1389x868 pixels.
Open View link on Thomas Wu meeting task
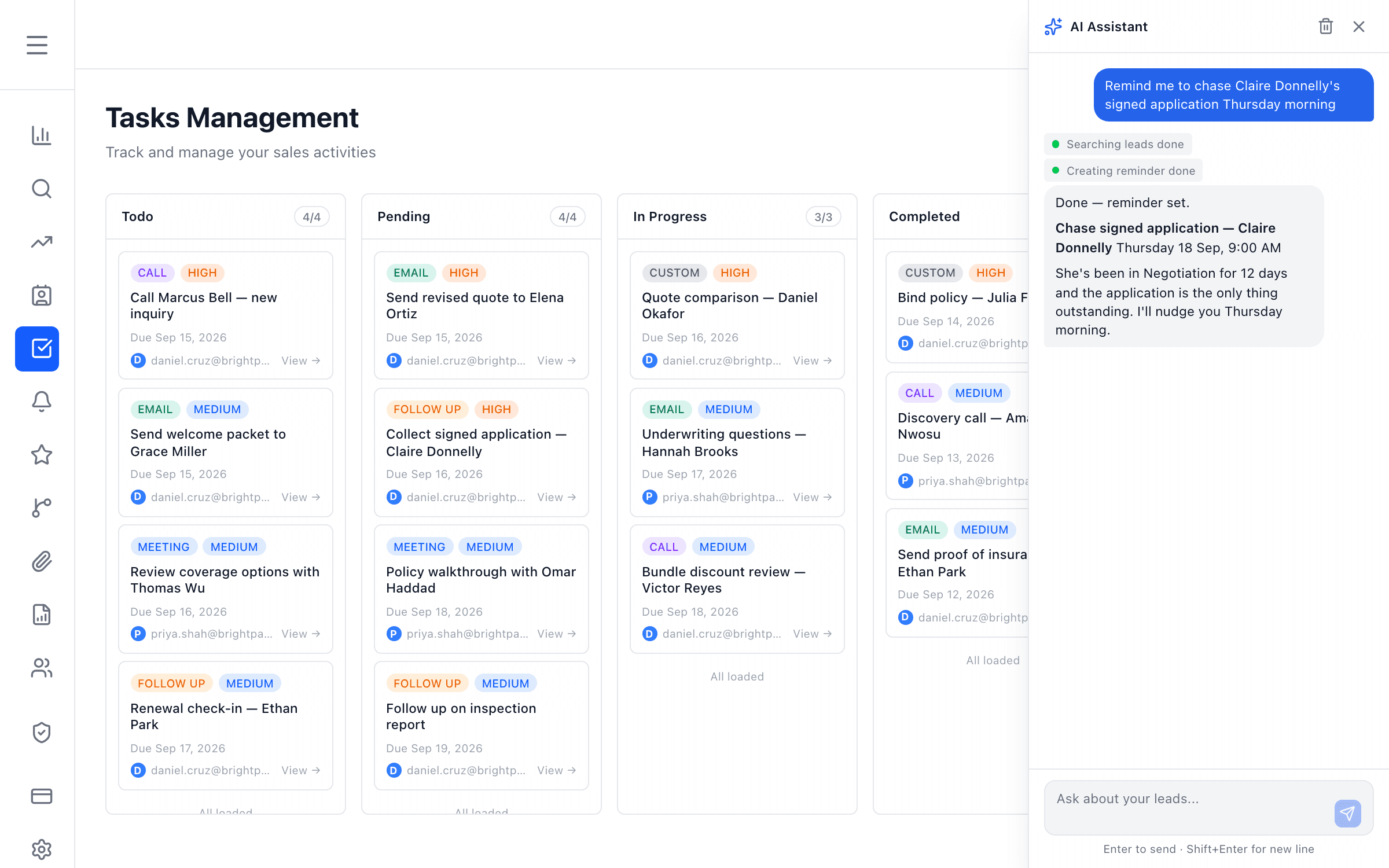(301, 634)
